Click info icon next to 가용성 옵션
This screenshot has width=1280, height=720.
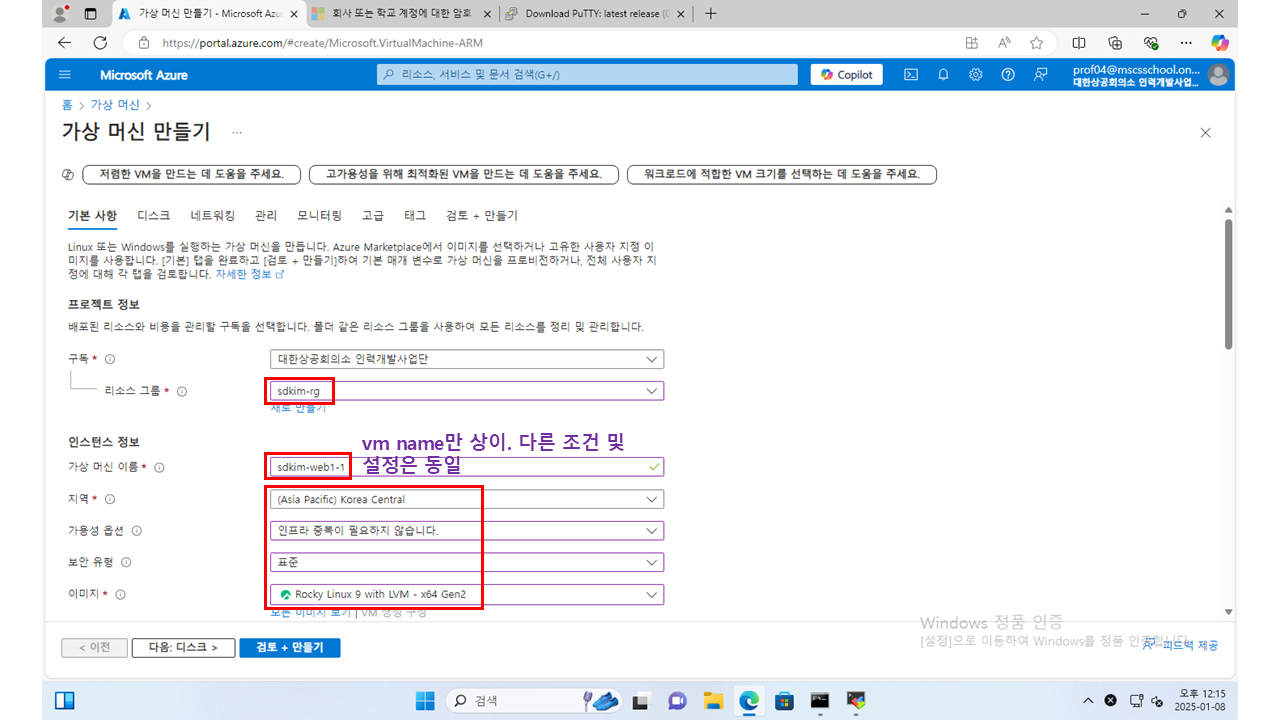(137, 531)
